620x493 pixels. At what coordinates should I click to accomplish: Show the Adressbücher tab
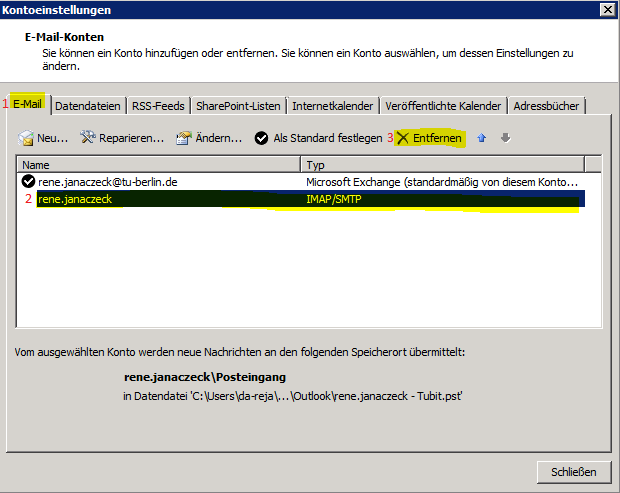546,106
